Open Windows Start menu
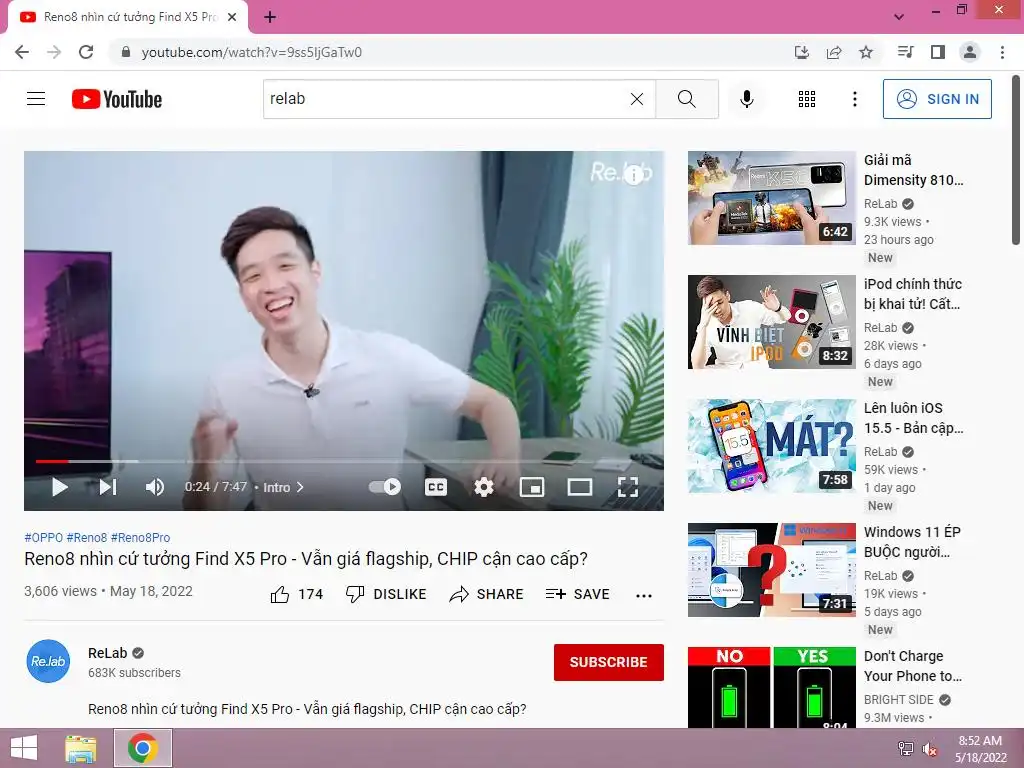The height and width of the screenshot is (768, 1024). pyautogui.click(x=24, y=748)
